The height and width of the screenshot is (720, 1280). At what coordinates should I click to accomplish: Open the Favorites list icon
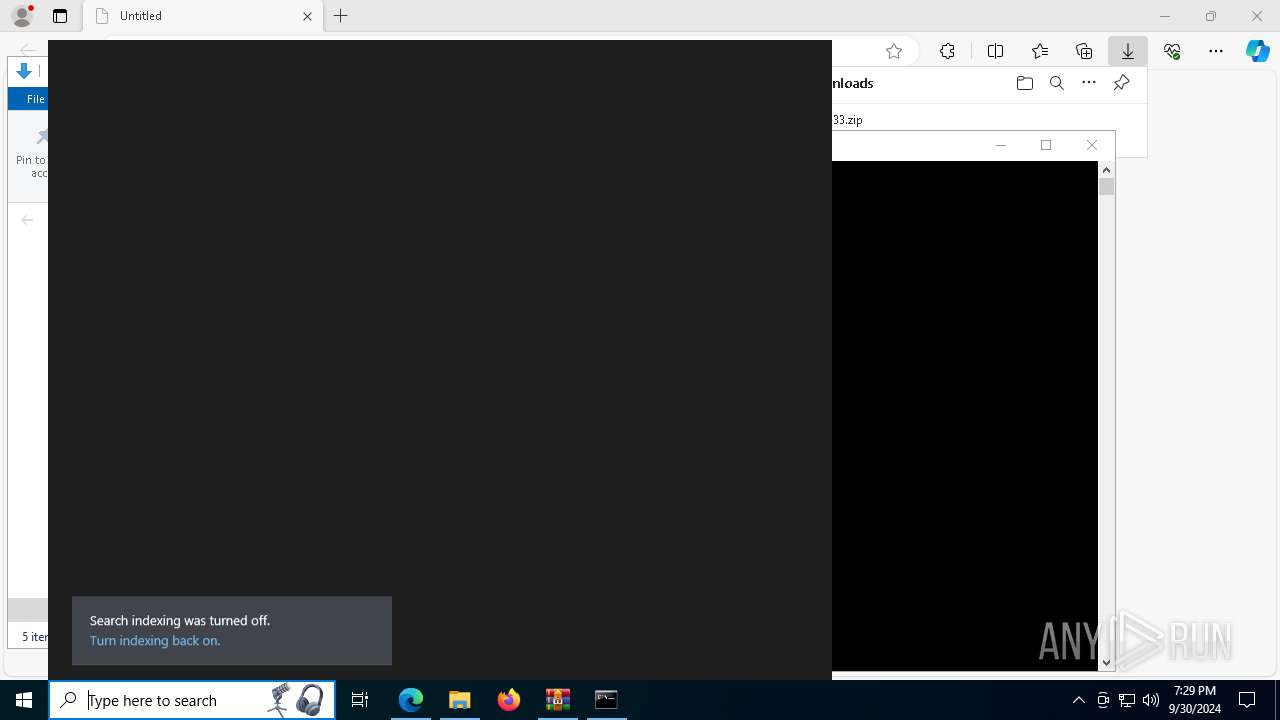pos(1040,51)
